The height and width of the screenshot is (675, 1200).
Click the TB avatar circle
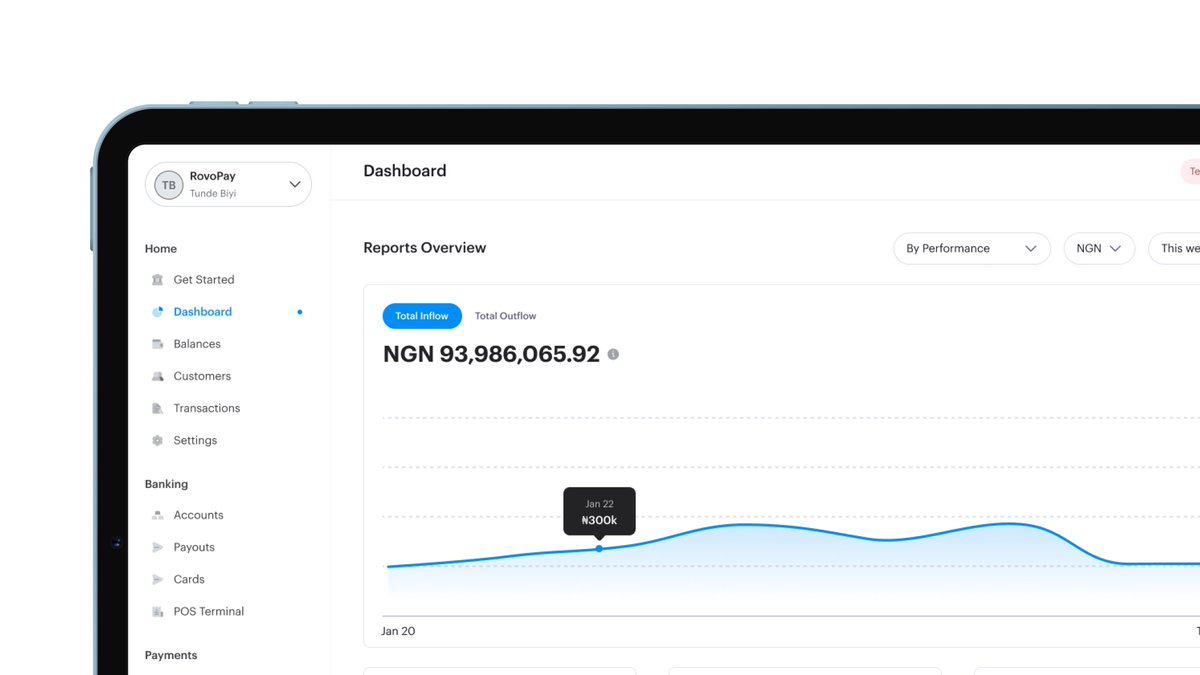pos(168,185)
